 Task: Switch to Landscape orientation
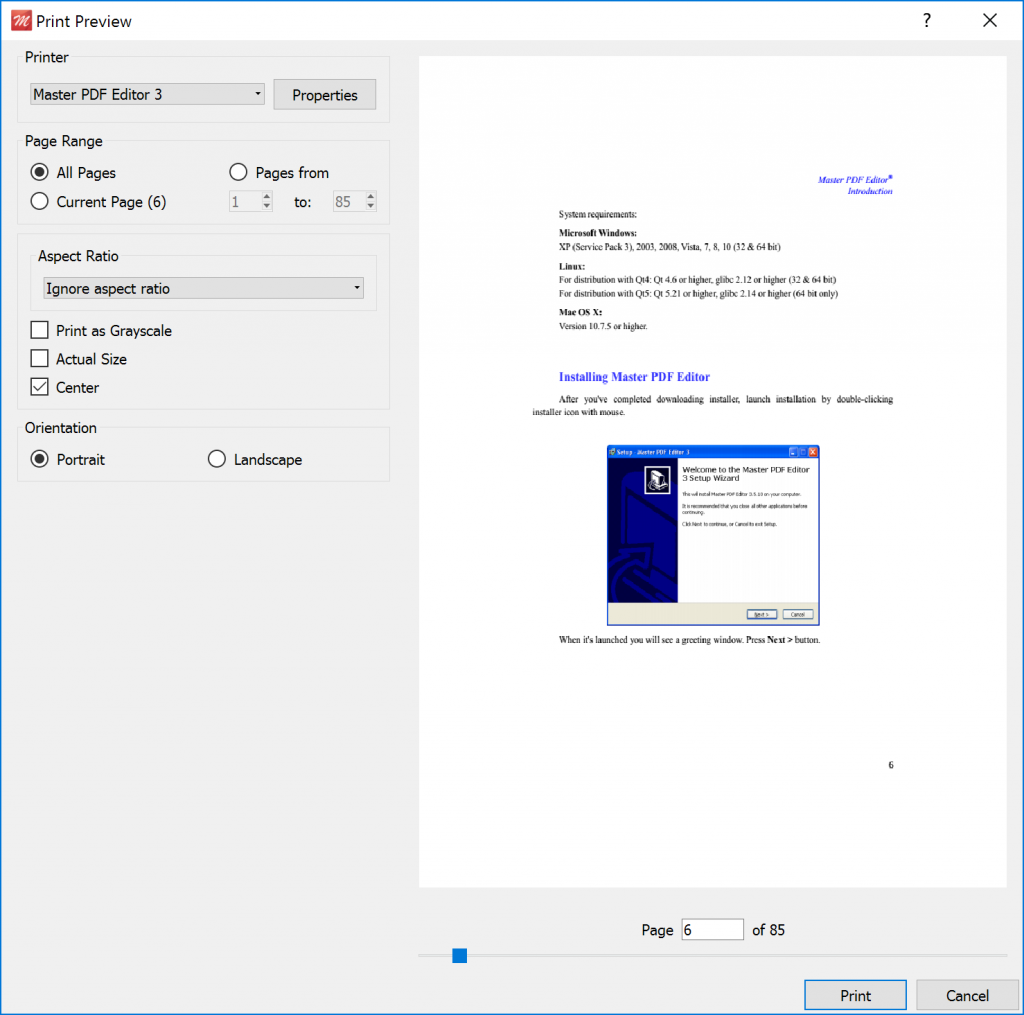tap(217, 460)
